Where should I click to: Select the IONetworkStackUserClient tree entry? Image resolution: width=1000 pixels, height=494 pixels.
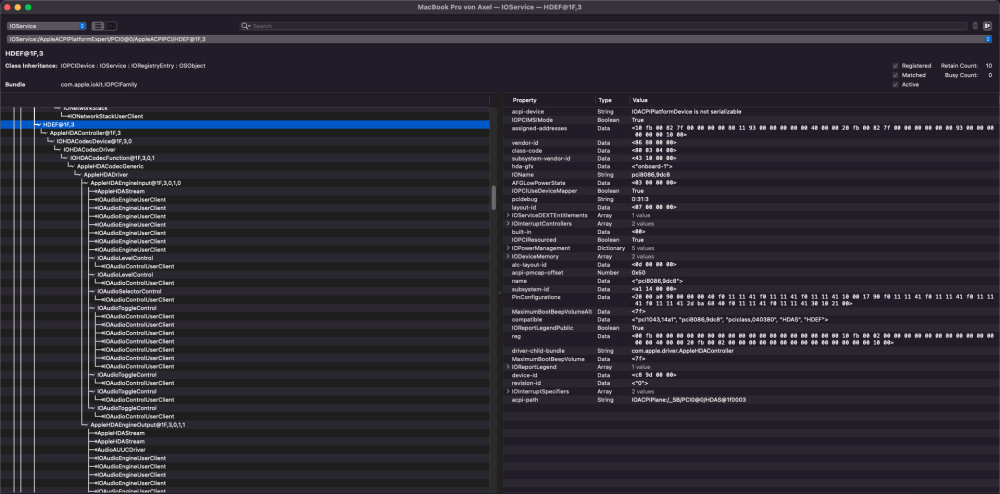pyautogui.click(x=107, y=117)
